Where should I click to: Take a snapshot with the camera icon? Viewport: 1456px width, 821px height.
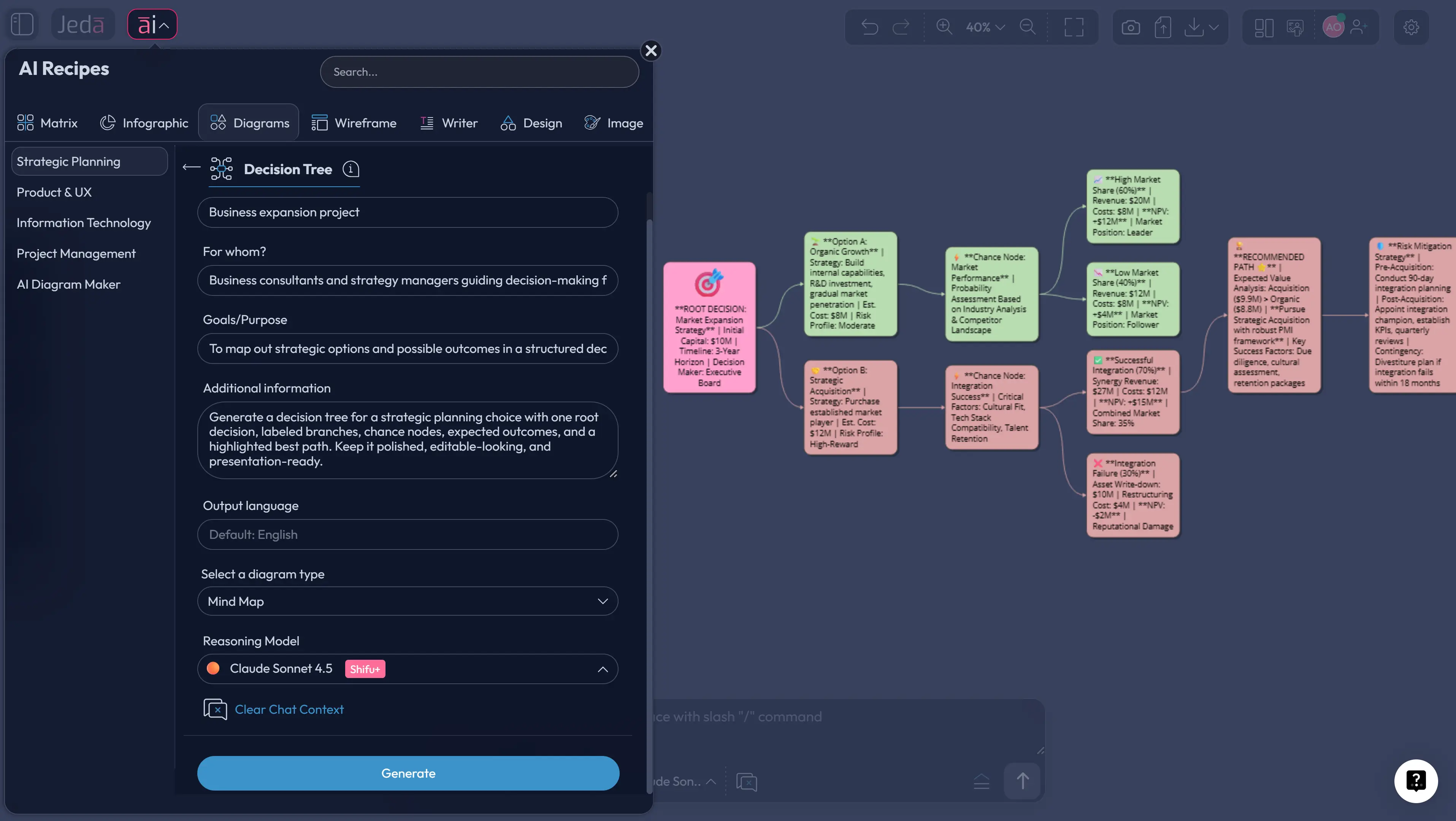[x=1131, y=27]
